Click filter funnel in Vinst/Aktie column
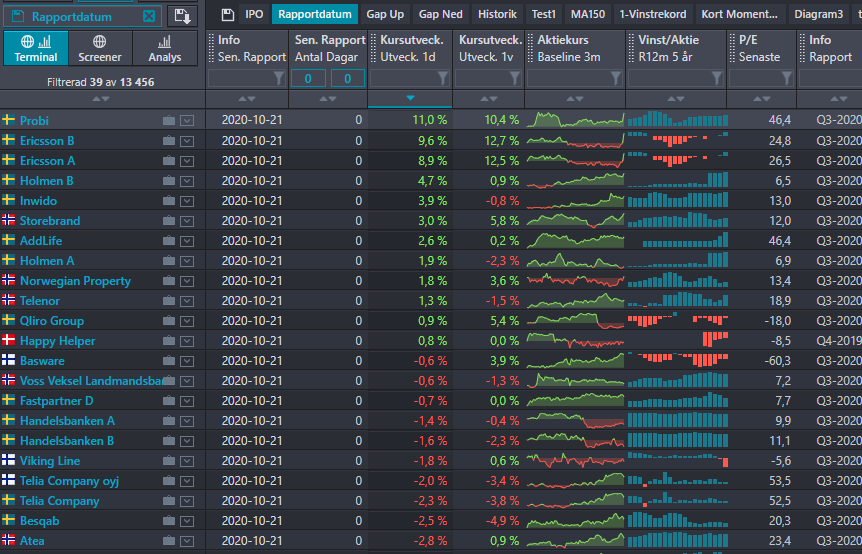862x554 pixels. coord(717,79)
